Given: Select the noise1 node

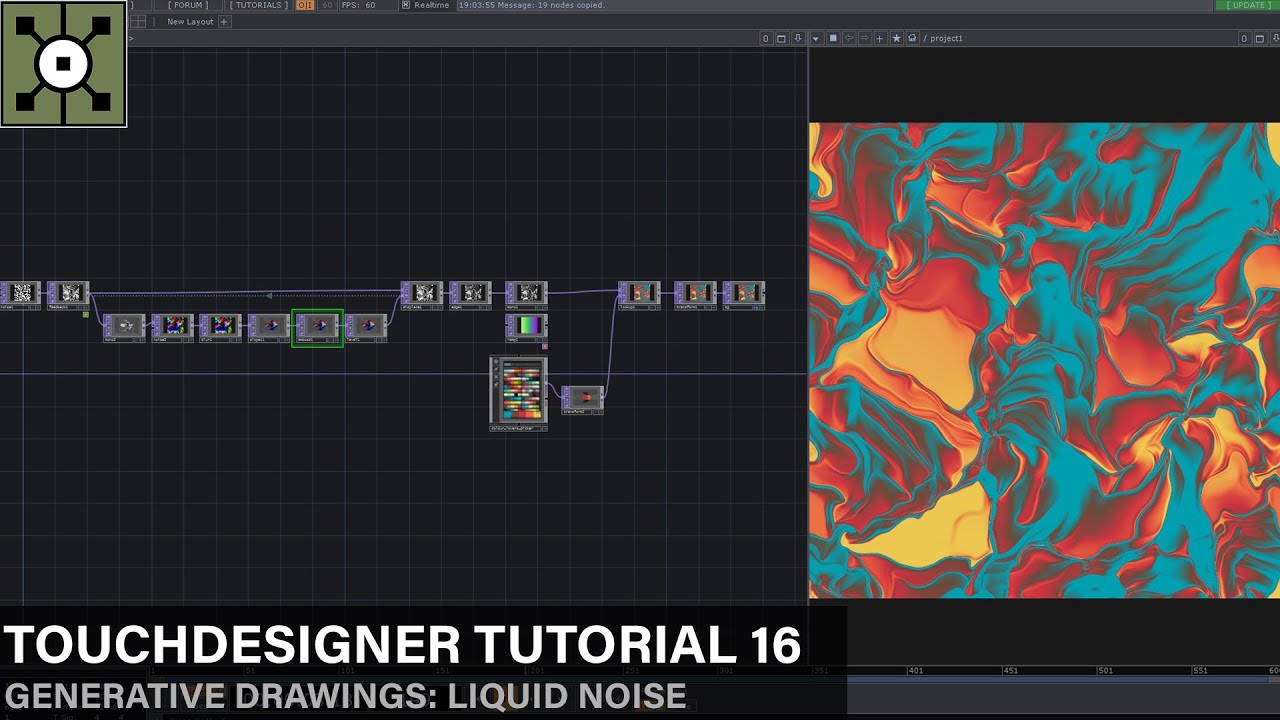Looking at the screenshot, I should (21, 294).
